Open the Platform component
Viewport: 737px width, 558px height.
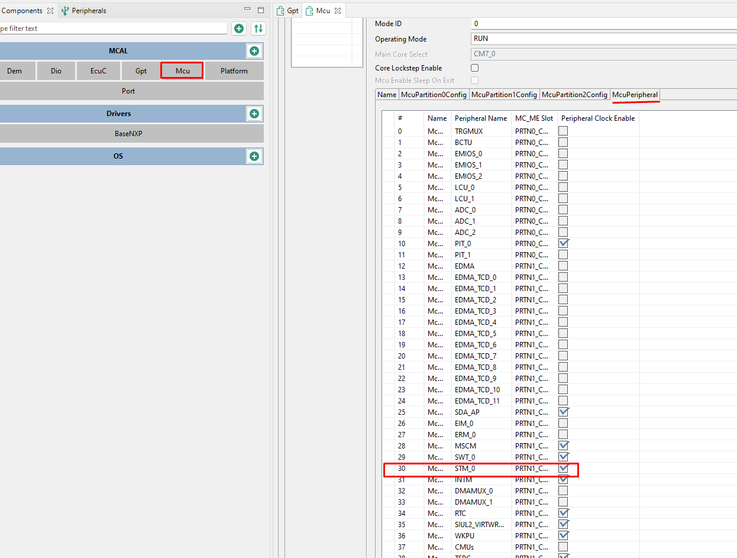coord(234,71)
